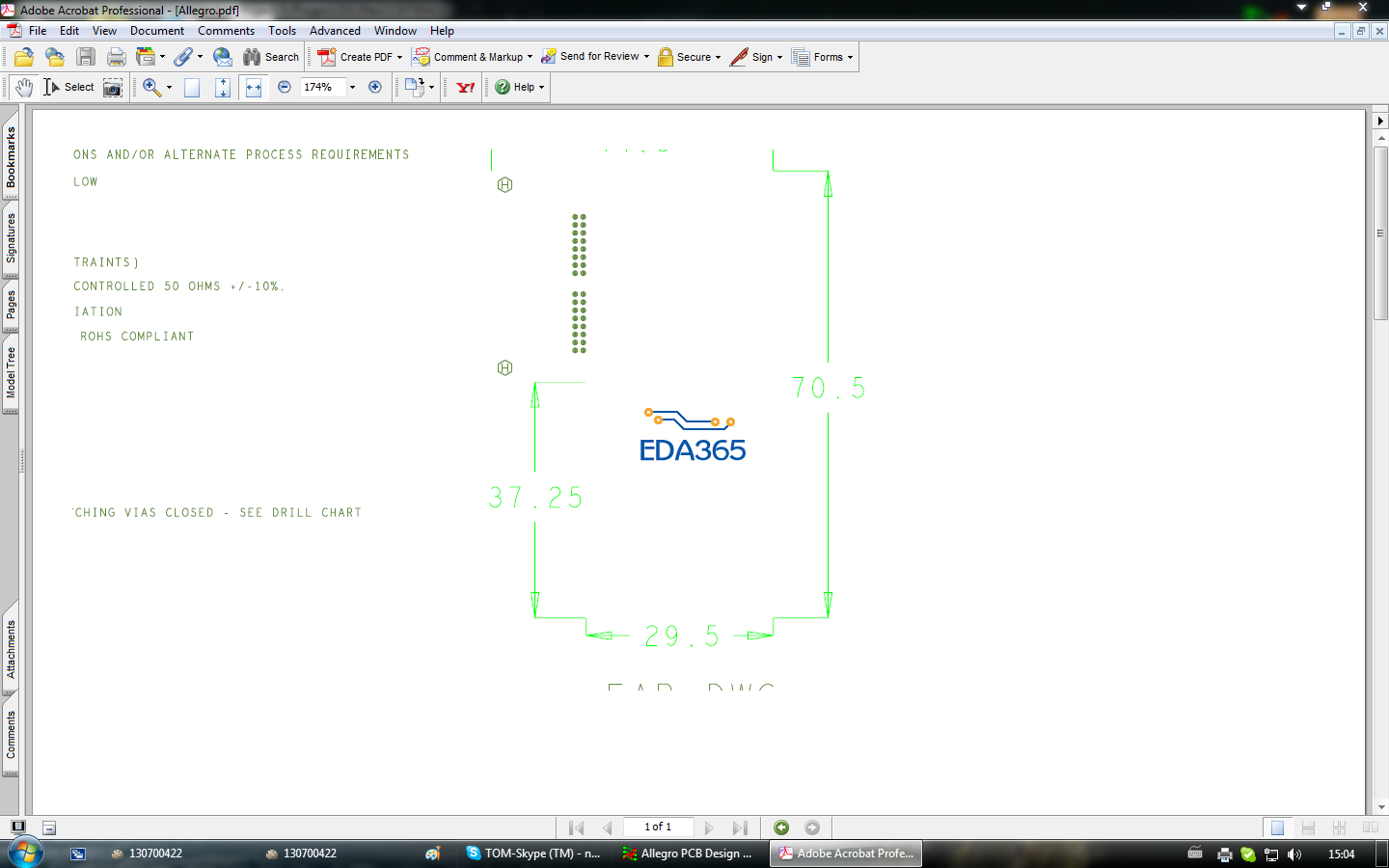Click the Email globe-envelope icon

[x=223, y=57]
